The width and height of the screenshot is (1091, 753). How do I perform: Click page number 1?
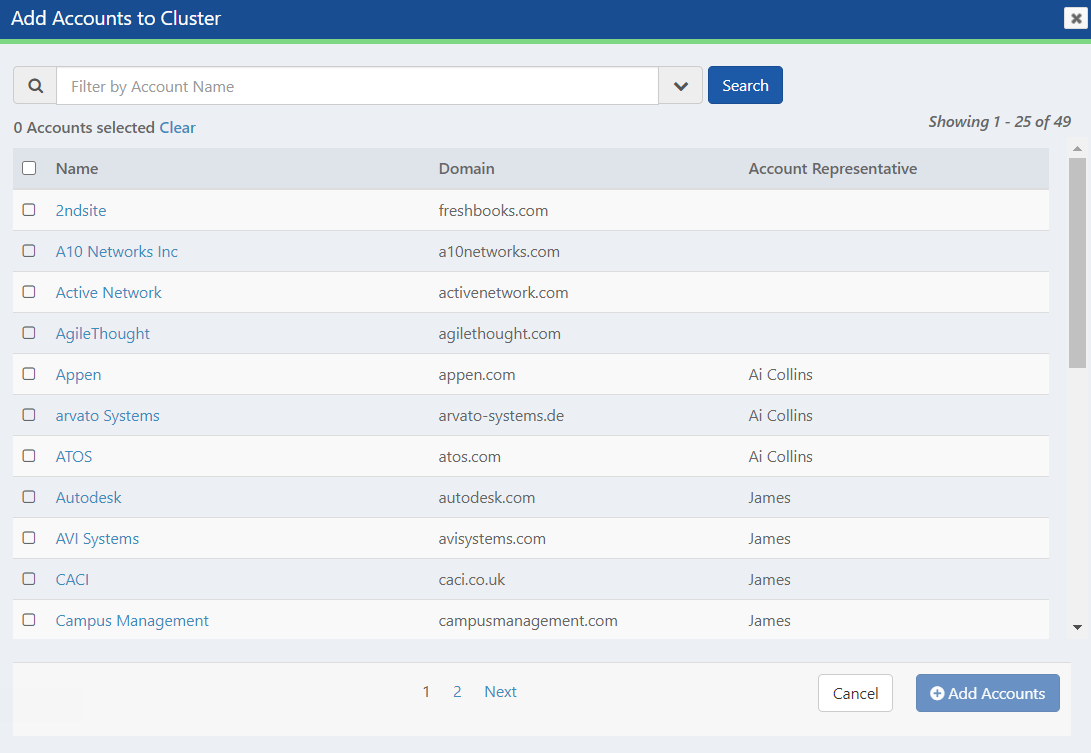coord(426,692)
